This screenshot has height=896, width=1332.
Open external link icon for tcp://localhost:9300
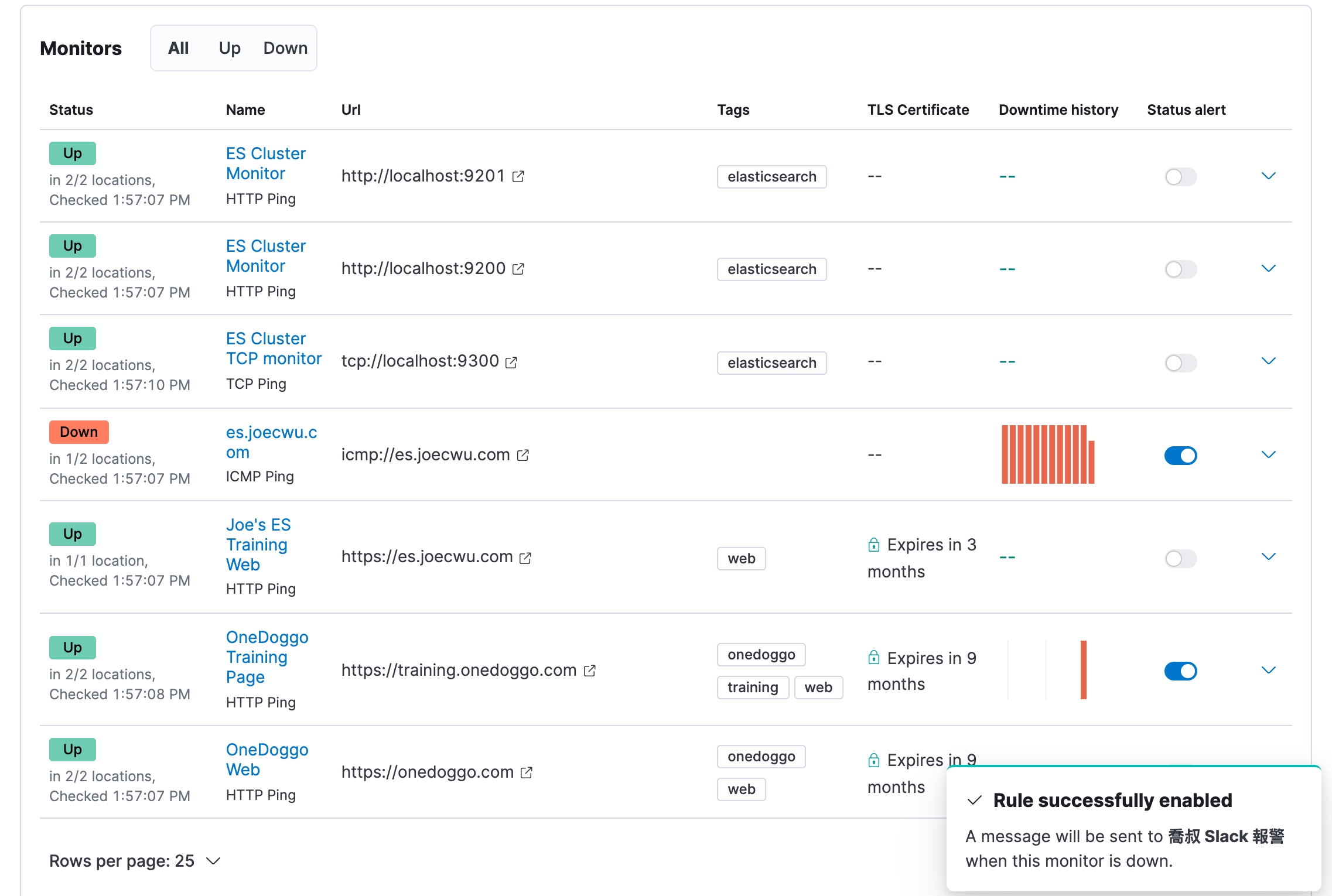tap(511, 362)
